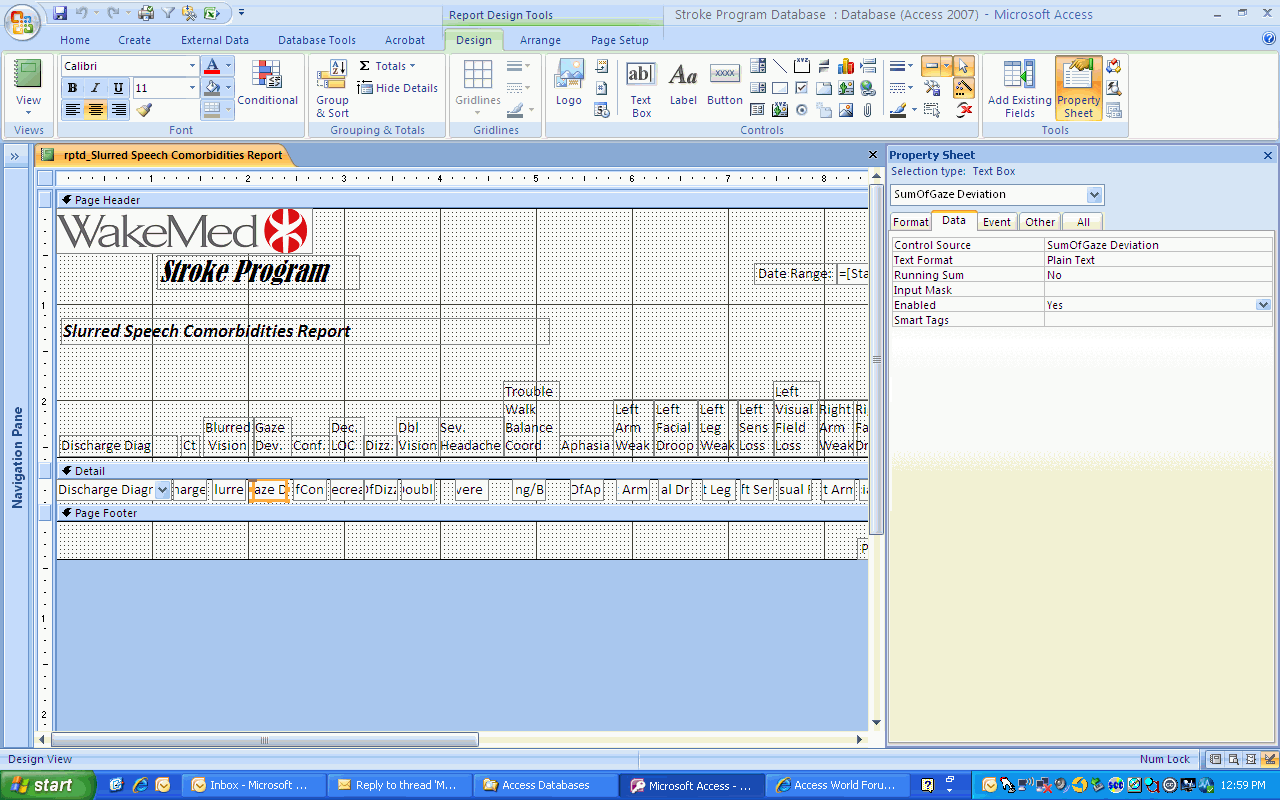
Task: Click the Control Source property field
Action: (x=1157, y=245)
